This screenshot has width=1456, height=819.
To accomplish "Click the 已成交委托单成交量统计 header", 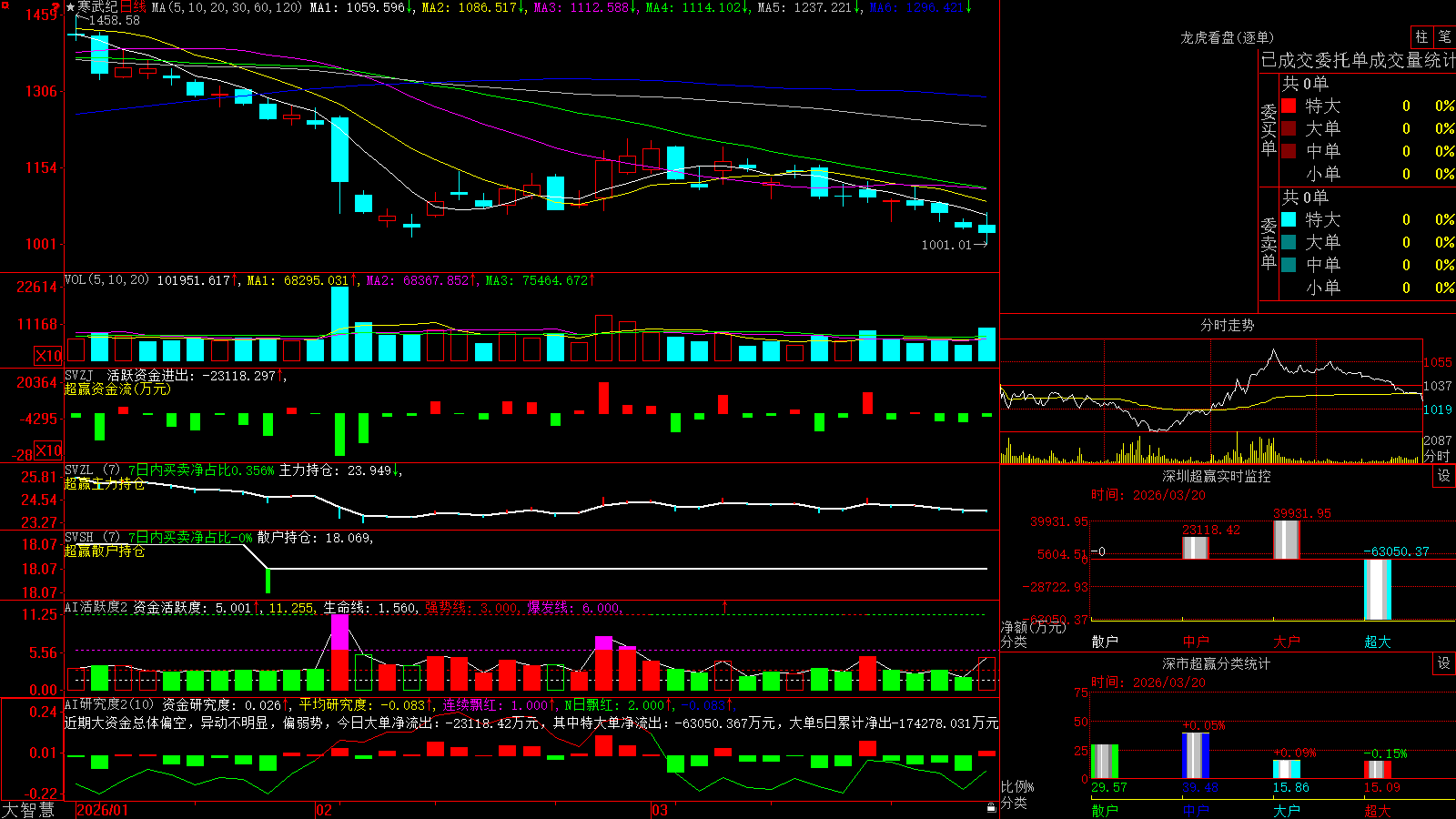I will tap(1358, 60).
